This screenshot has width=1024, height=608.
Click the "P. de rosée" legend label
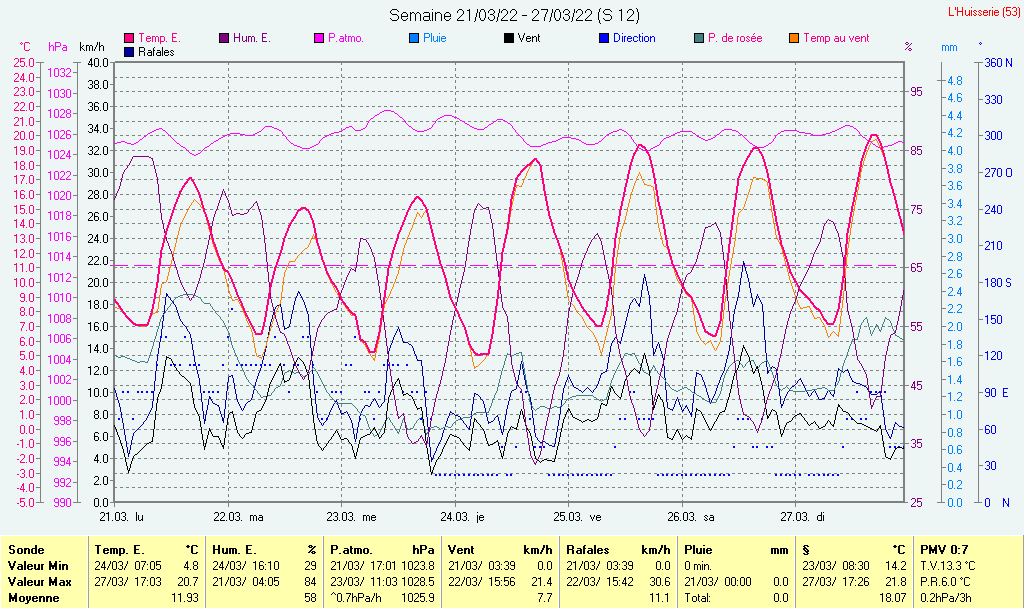coord(735,39)
